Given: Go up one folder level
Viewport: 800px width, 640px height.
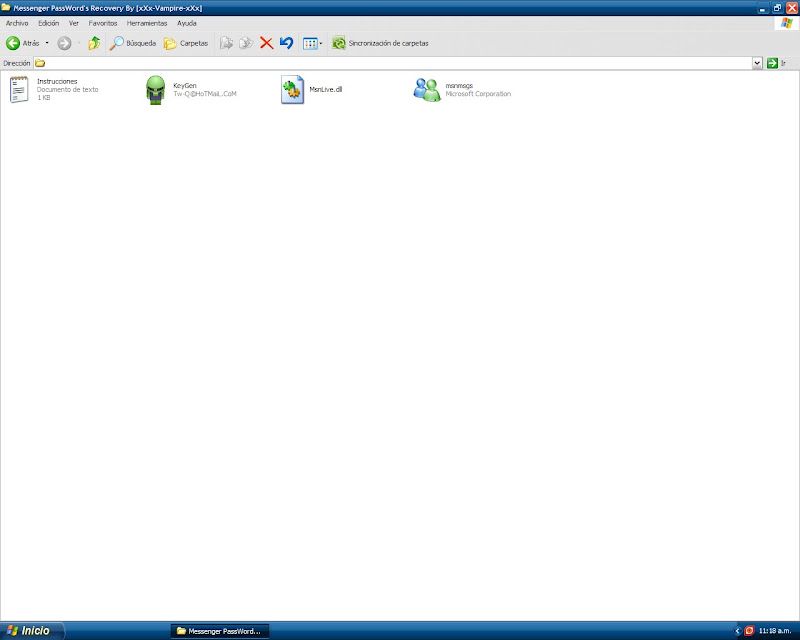Looking at the screenshot, I should click(94, 43).
